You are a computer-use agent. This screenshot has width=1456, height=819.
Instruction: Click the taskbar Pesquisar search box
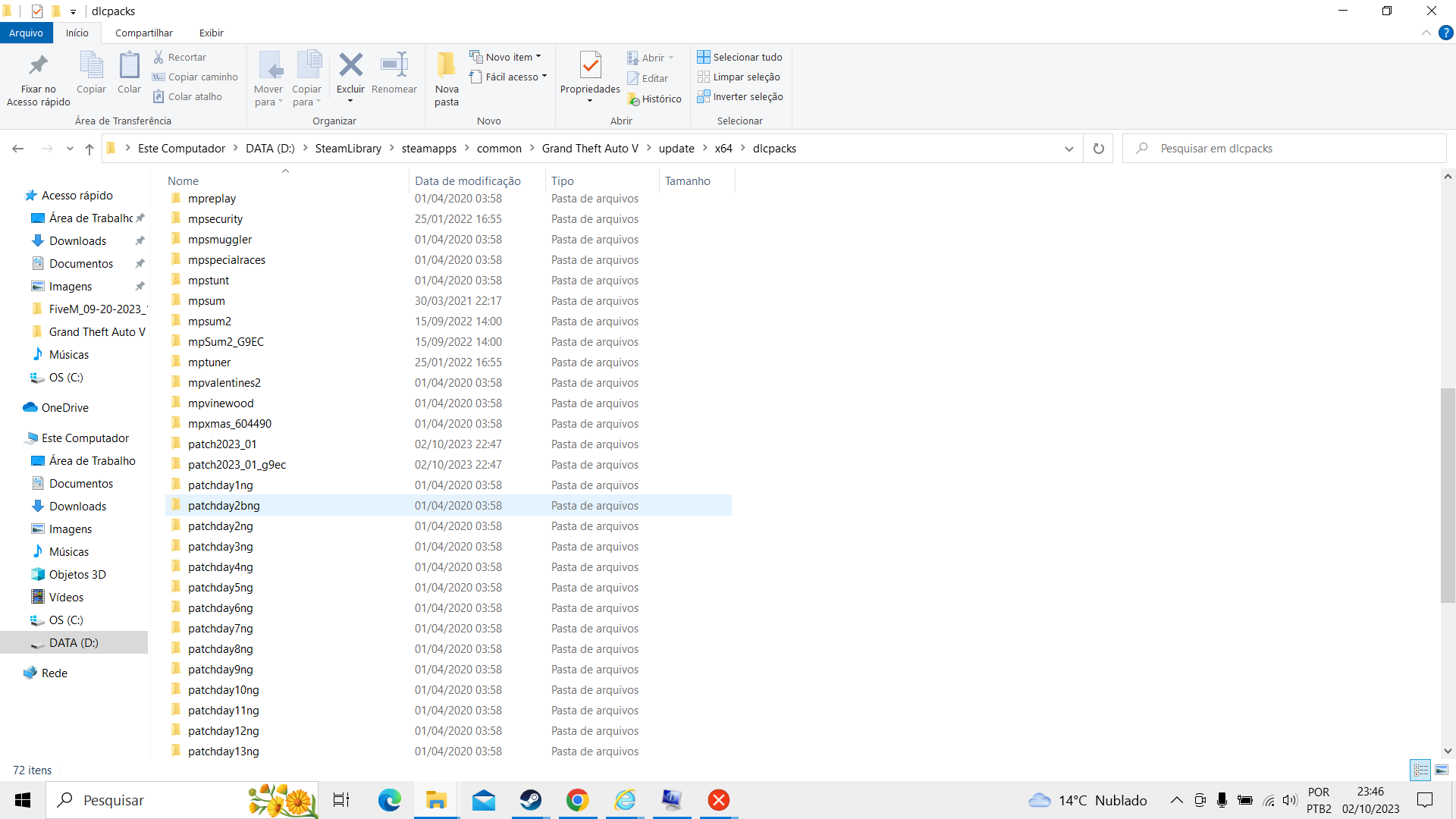tap(182, 800)
